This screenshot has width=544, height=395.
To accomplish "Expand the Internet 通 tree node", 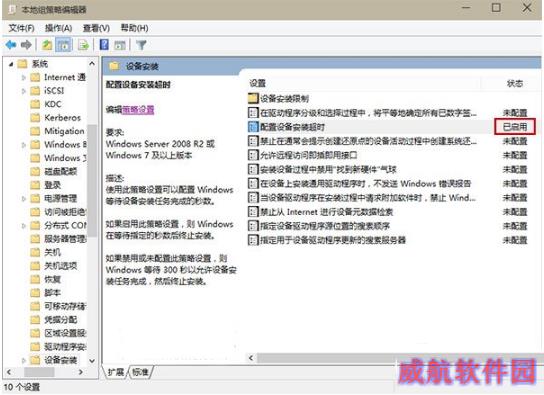I will (x=24, y=77).
